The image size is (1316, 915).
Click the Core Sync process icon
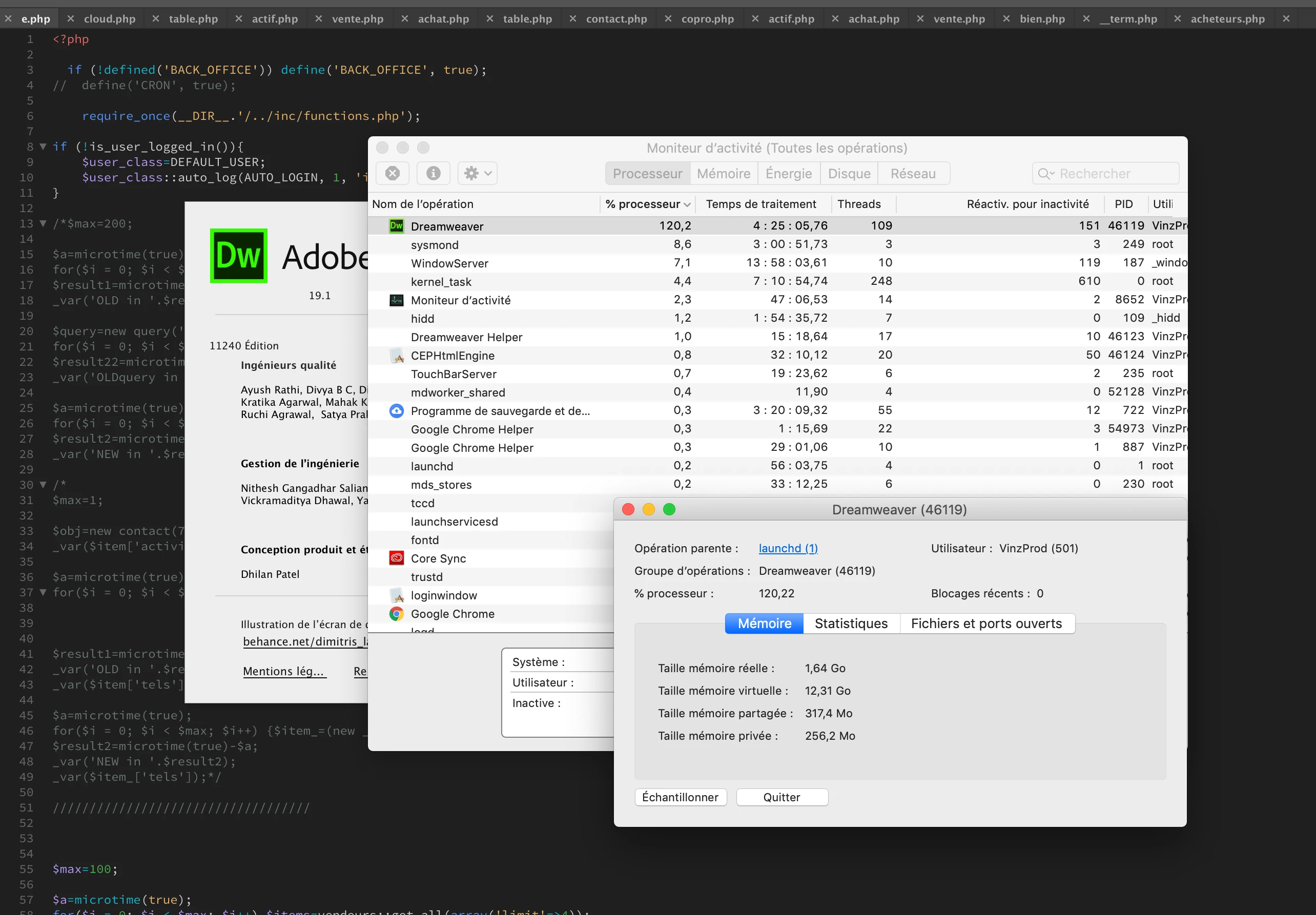[x=396, y=558]
